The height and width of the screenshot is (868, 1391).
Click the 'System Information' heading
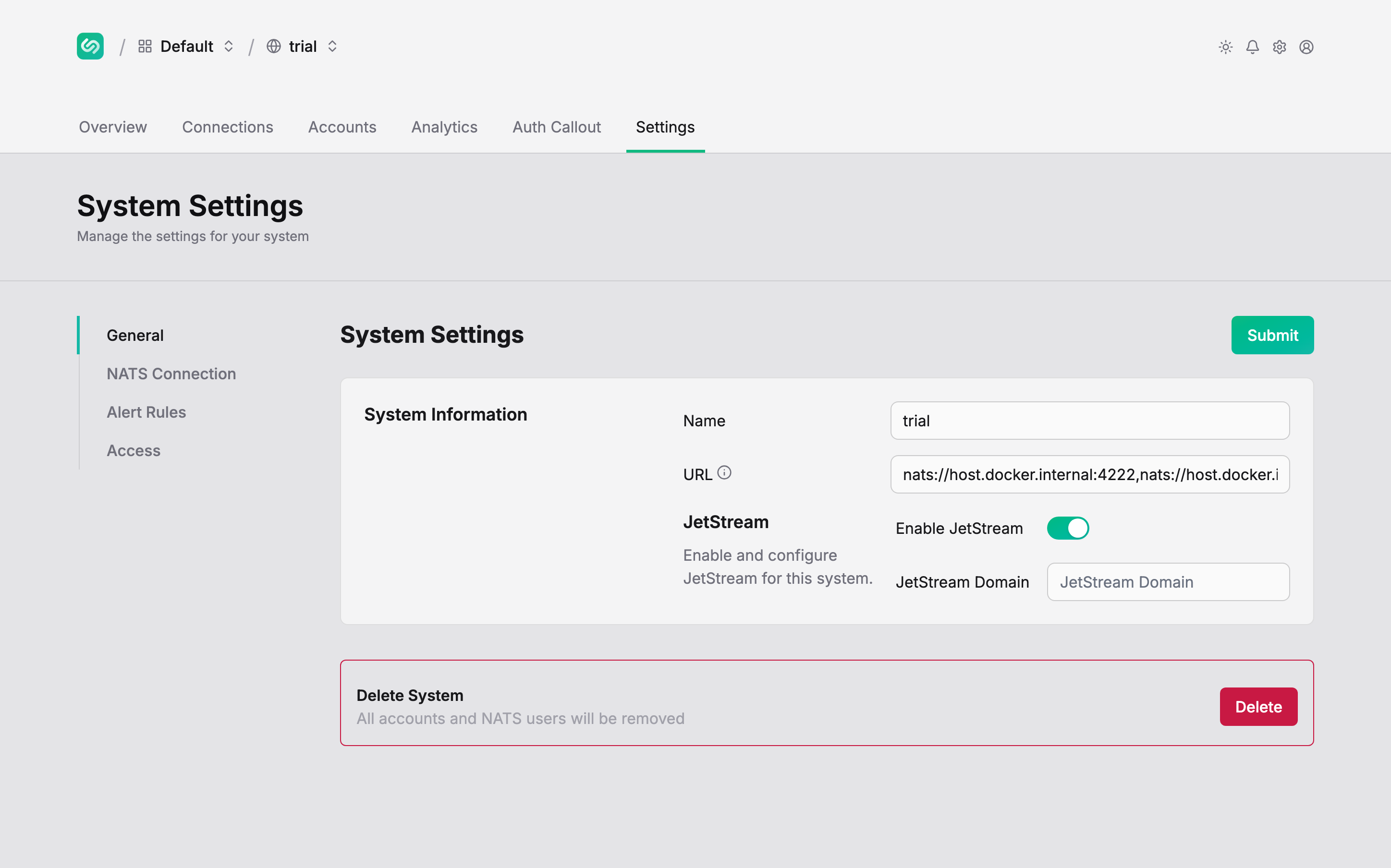click(x=446, y=414)
